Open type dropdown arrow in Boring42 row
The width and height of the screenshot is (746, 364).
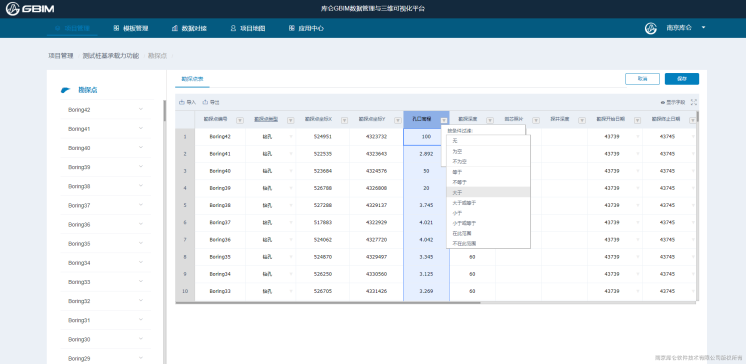point(291,137)
